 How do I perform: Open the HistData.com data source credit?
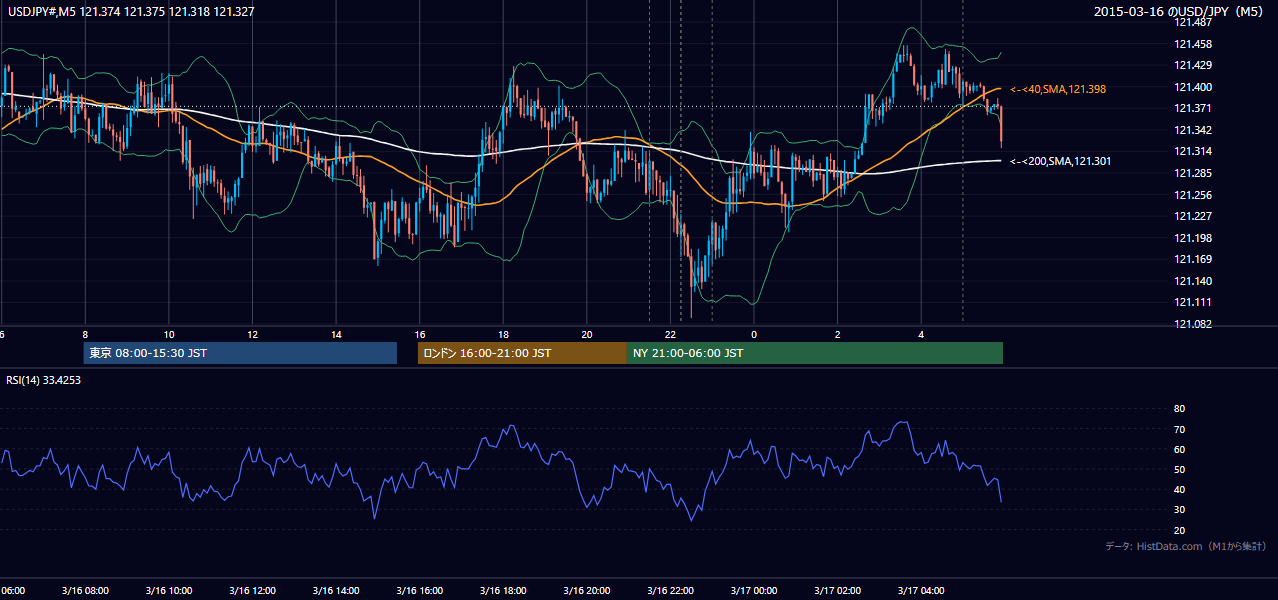[1186, 546]
